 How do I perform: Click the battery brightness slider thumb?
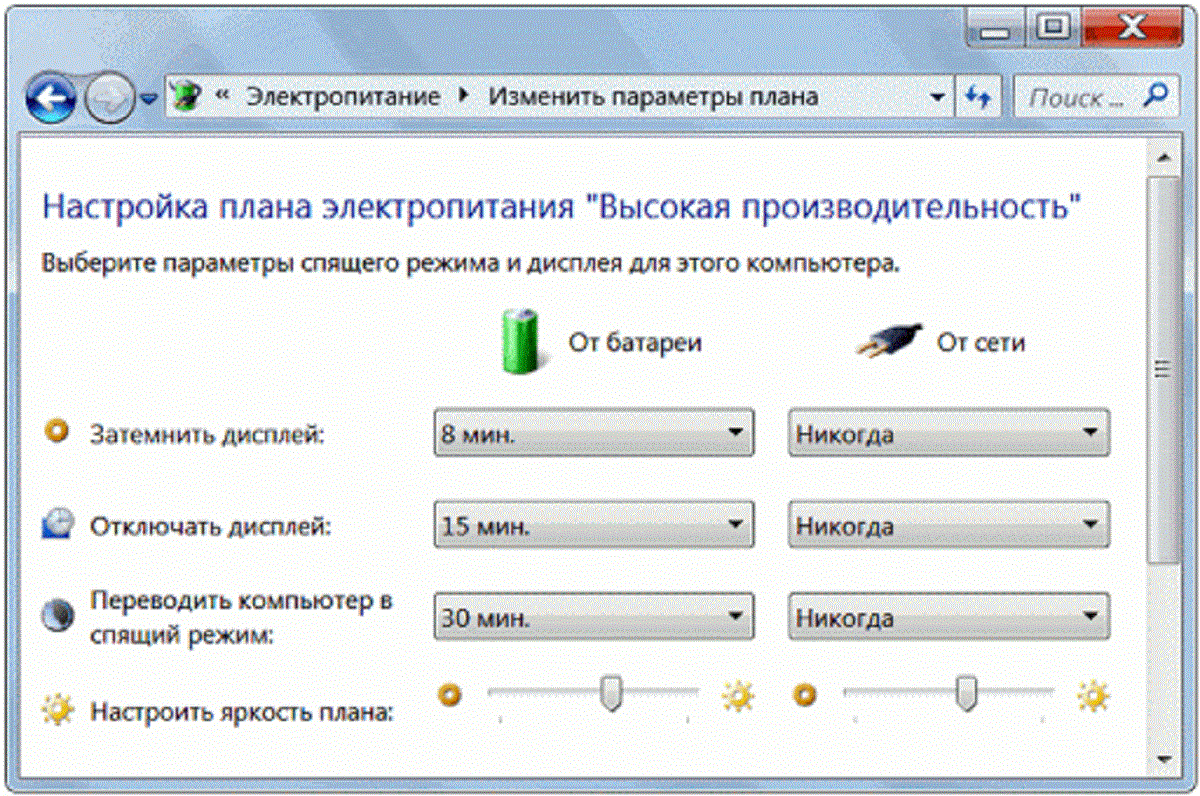point(611,693)
